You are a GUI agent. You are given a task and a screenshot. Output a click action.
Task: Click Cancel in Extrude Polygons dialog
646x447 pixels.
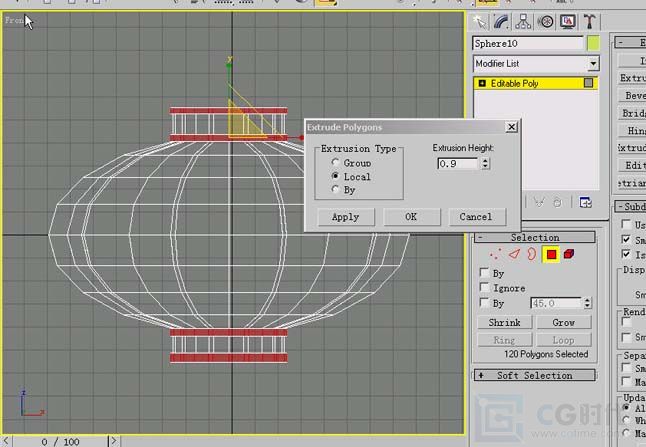tap(476, 217)
